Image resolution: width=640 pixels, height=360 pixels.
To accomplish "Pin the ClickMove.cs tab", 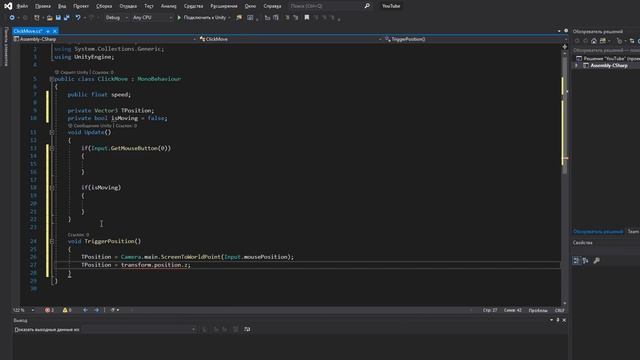I will click(x=48, y=31).
